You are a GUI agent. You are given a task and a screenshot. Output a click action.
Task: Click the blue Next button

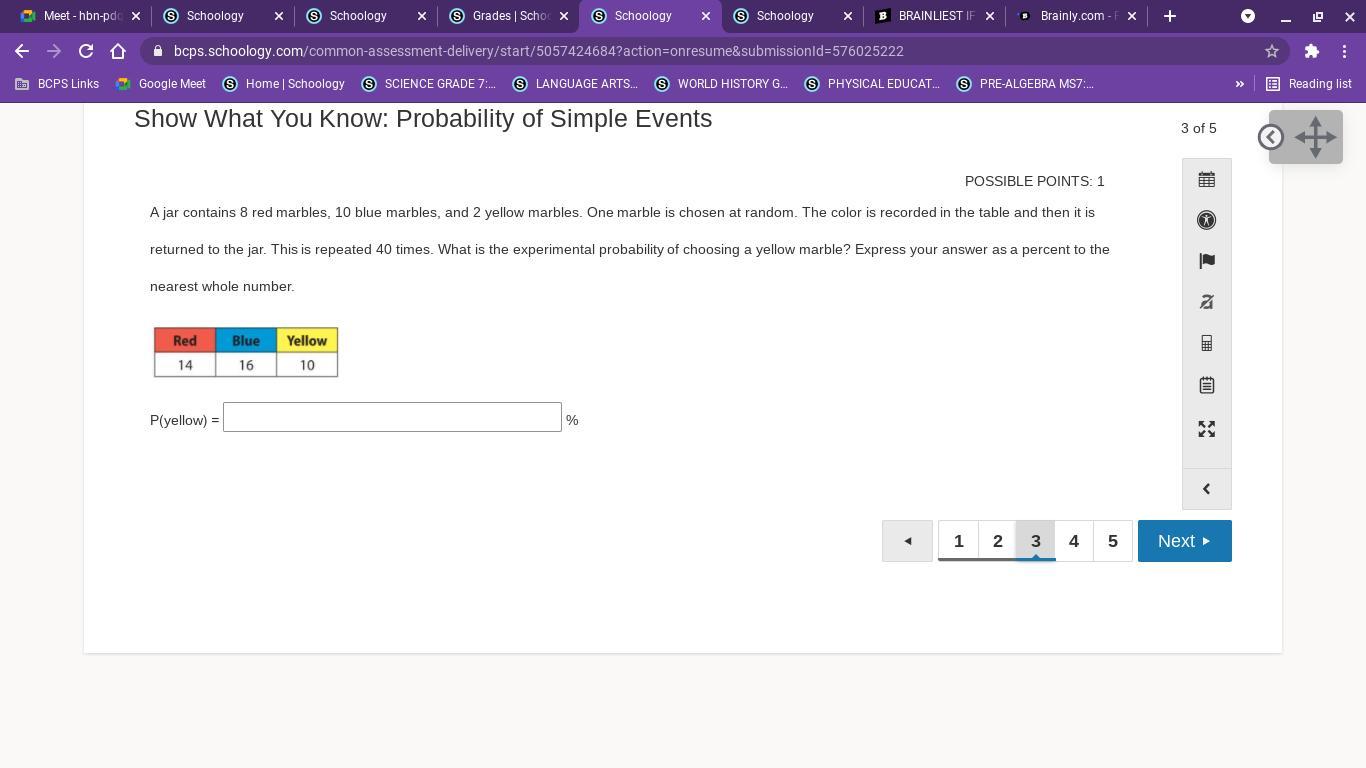click(x=1185, y=541)
